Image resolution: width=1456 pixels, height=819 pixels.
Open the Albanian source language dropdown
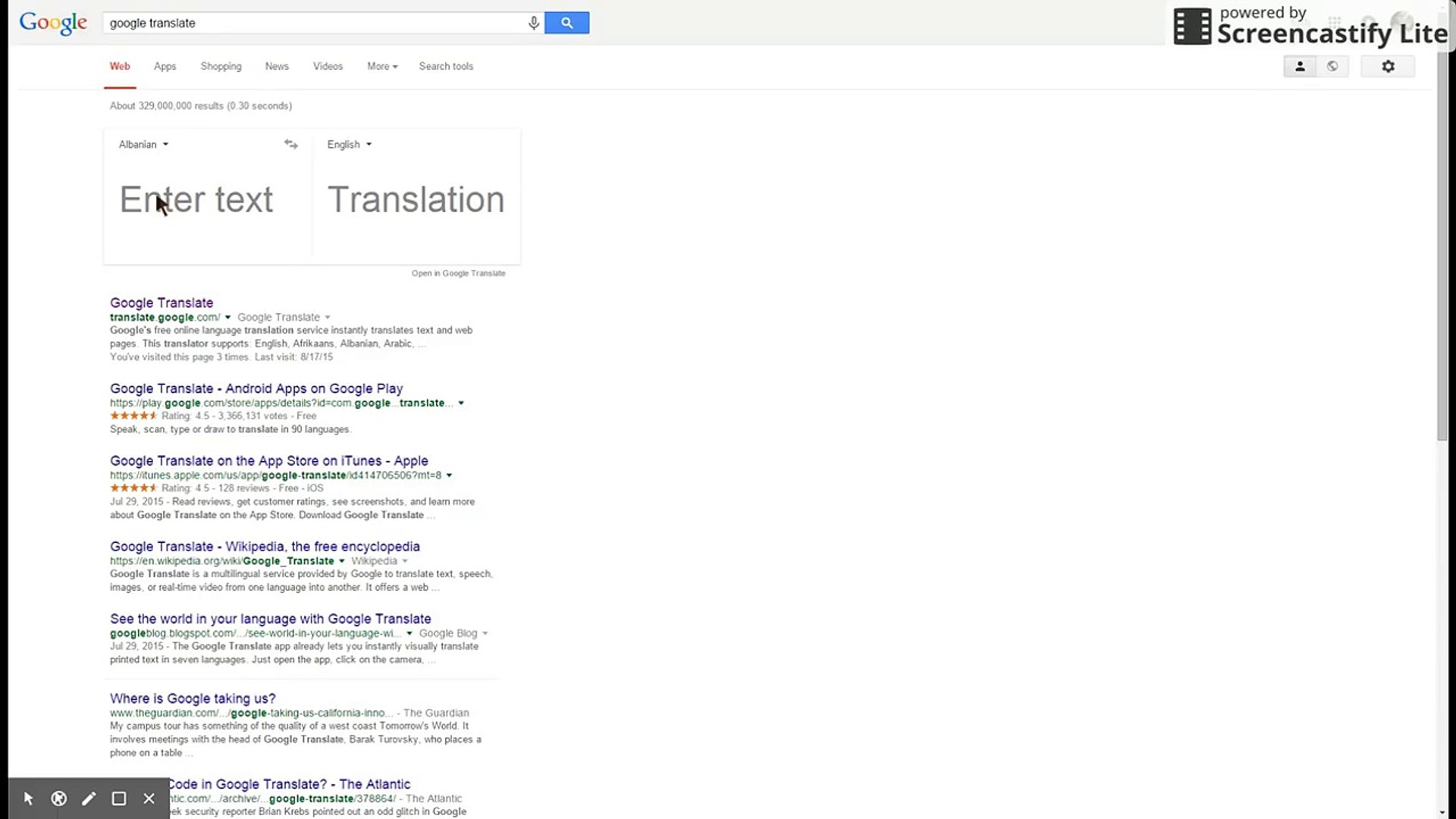tap(143, 144)
